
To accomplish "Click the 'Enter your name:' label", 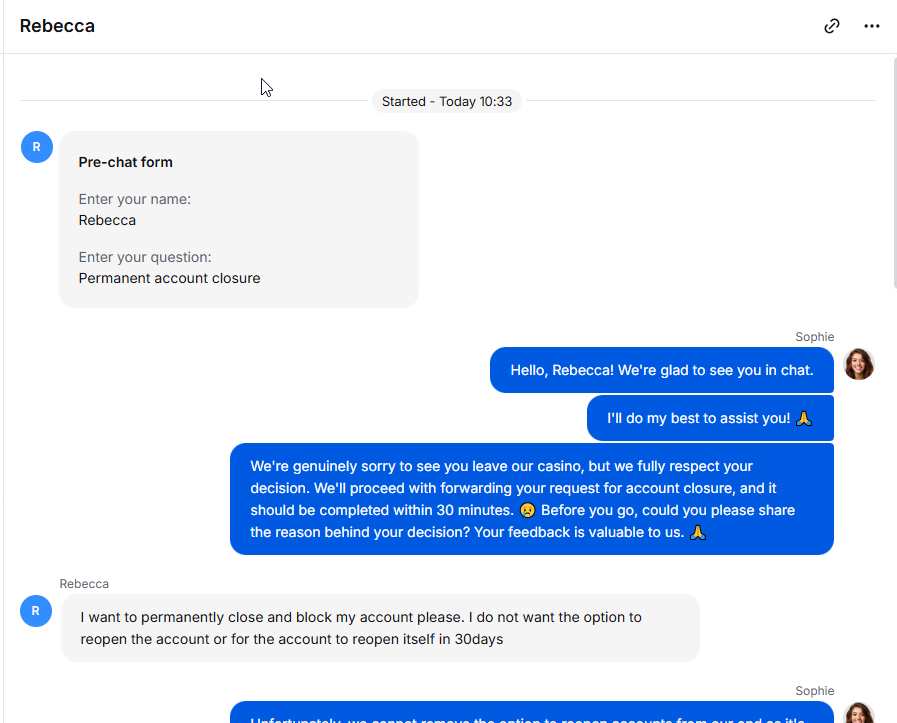I will tap(134, 199).
